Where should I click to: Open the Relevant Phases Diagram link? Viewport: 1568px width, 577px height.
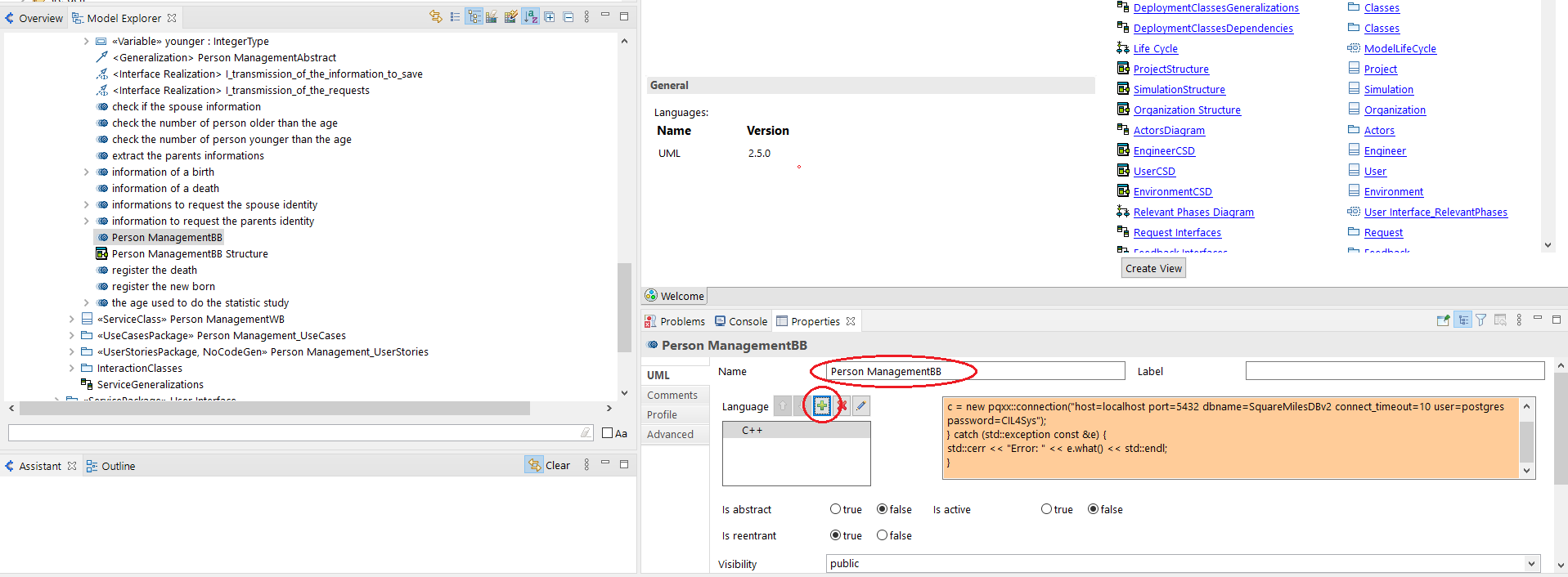[x=1193, y=212]
